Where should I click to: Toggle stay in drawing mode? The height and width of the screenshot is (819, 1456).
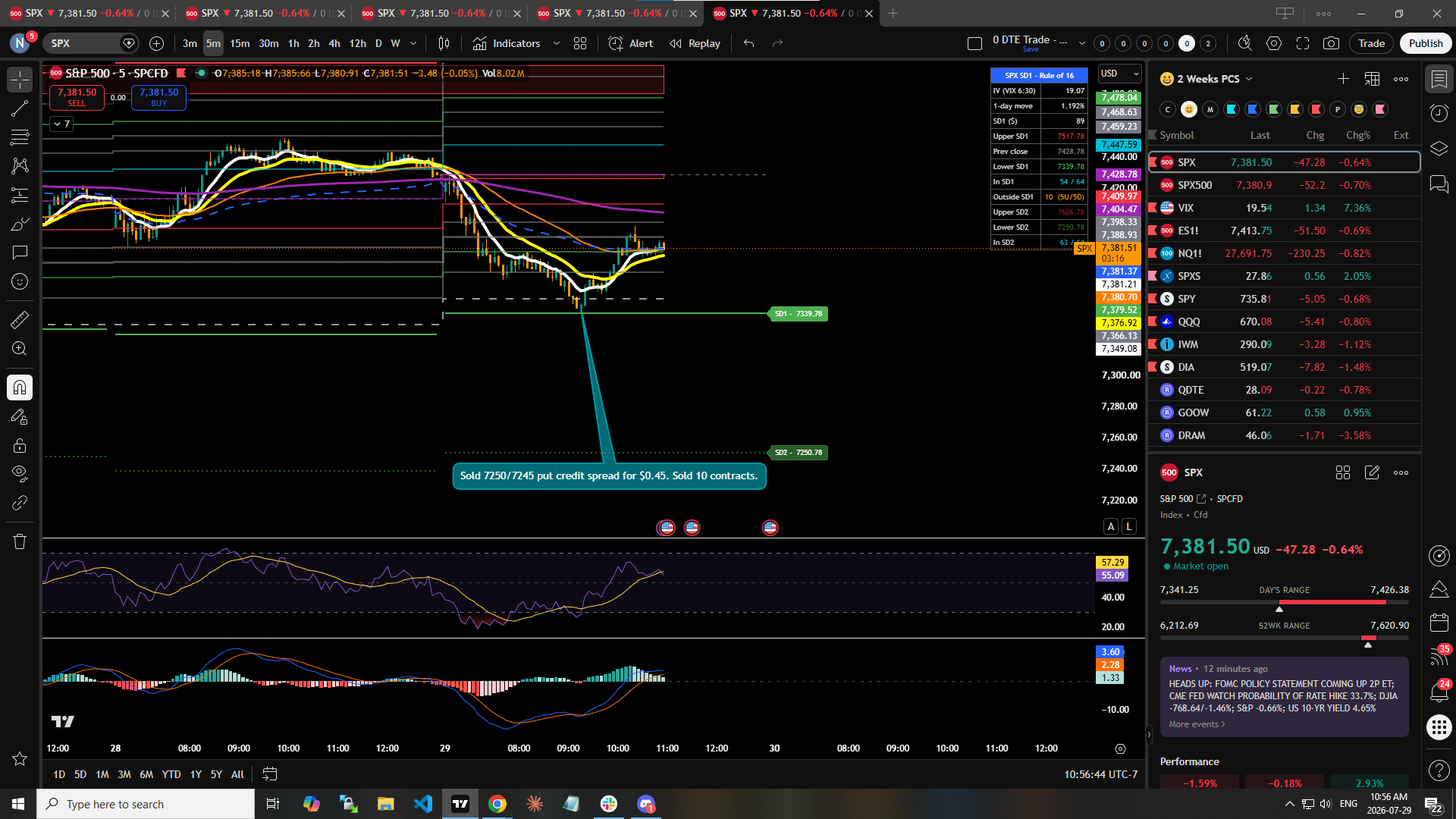20,416
